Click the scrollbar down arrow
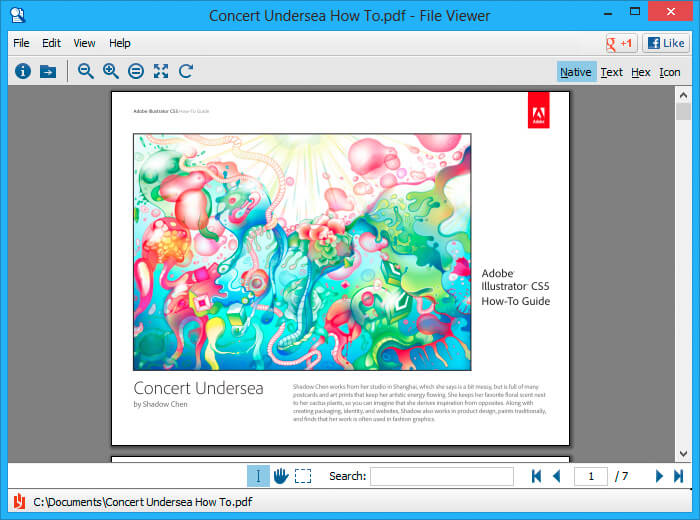700x520 pixels. 683,453
